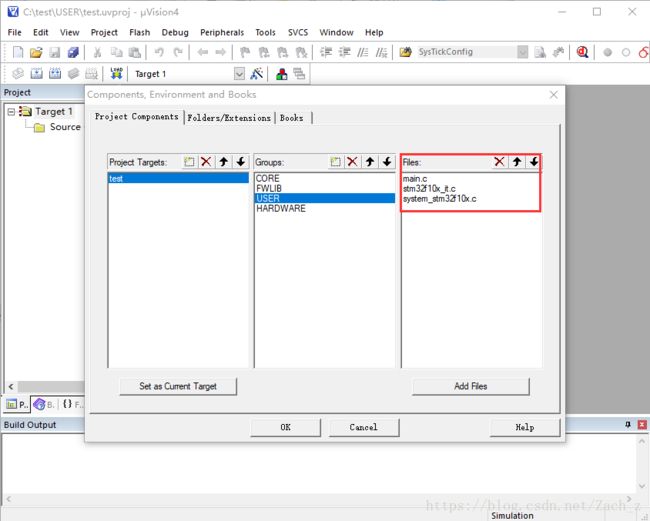Viewport: 650px width, 521px height.
Task: Click the Navigate Backwards arrow icon
Action: point(202,52)
